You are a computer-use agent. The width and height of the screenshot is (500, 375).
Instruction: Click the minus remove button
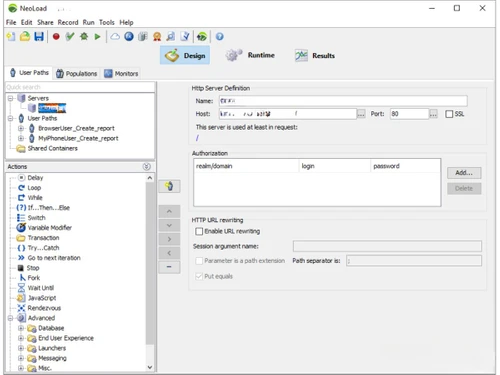tap(169, 267)
